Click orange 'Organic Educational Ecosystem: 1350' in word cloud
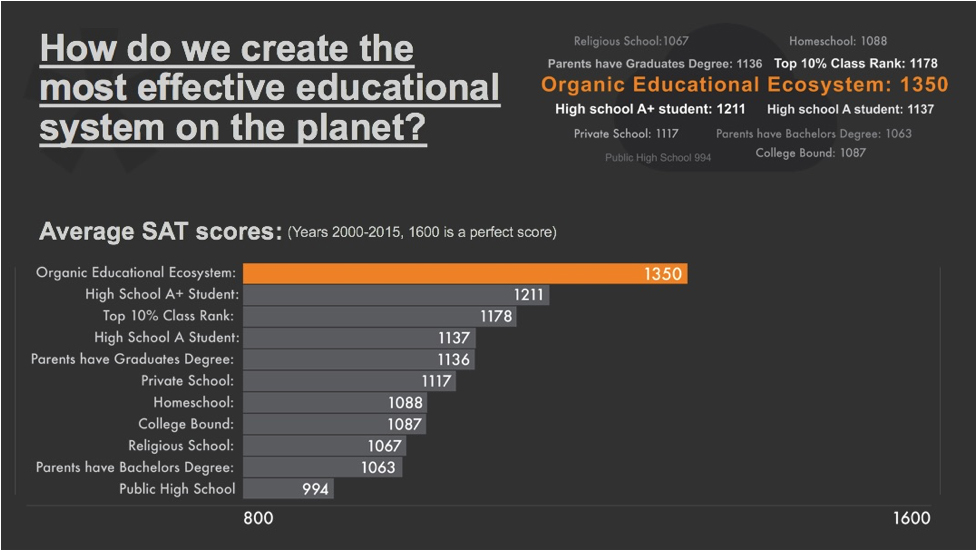 pyautogui.click(x=744, y=85)
